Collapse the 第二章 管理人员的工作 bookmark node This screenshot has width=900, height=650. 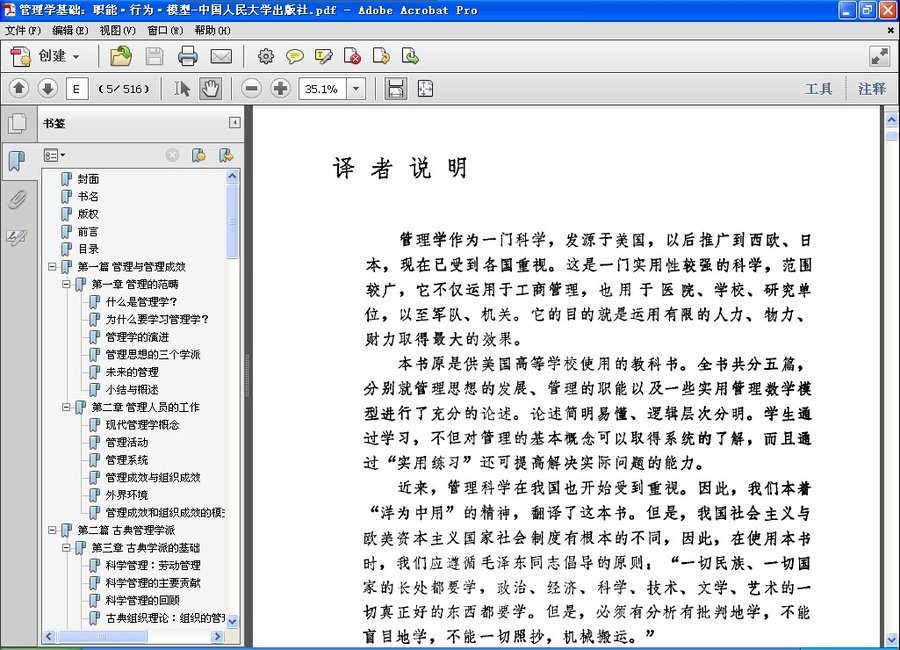67,407
